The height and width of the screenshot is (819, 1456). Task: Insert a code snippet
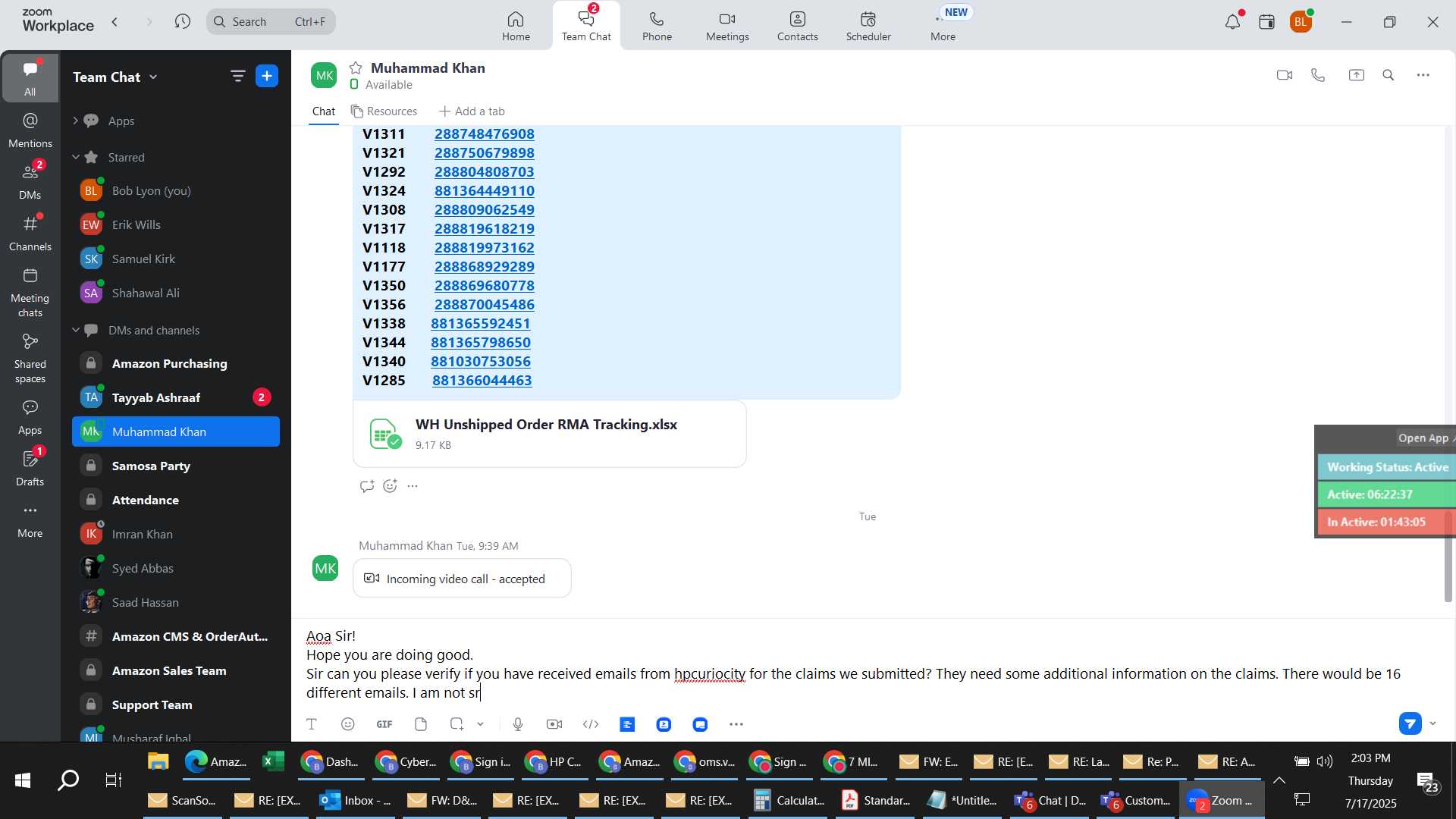coord(591,724)
